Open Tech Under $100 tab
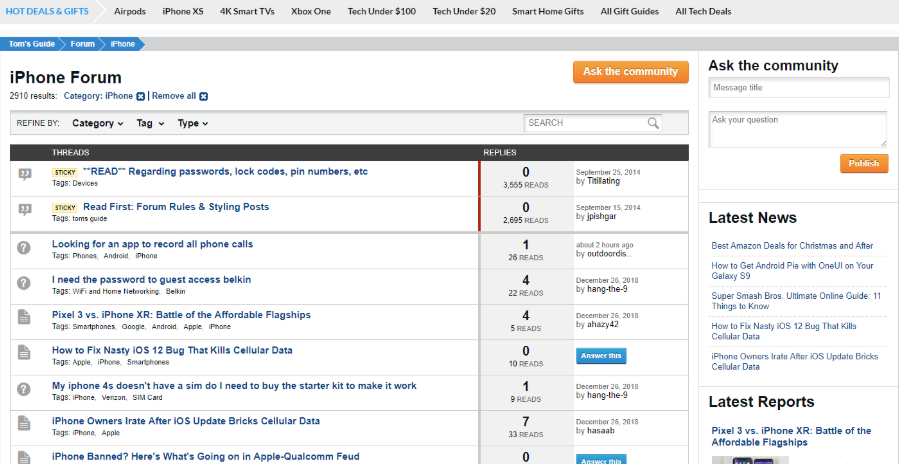This screenshot has height=464, width=899. 382,11
